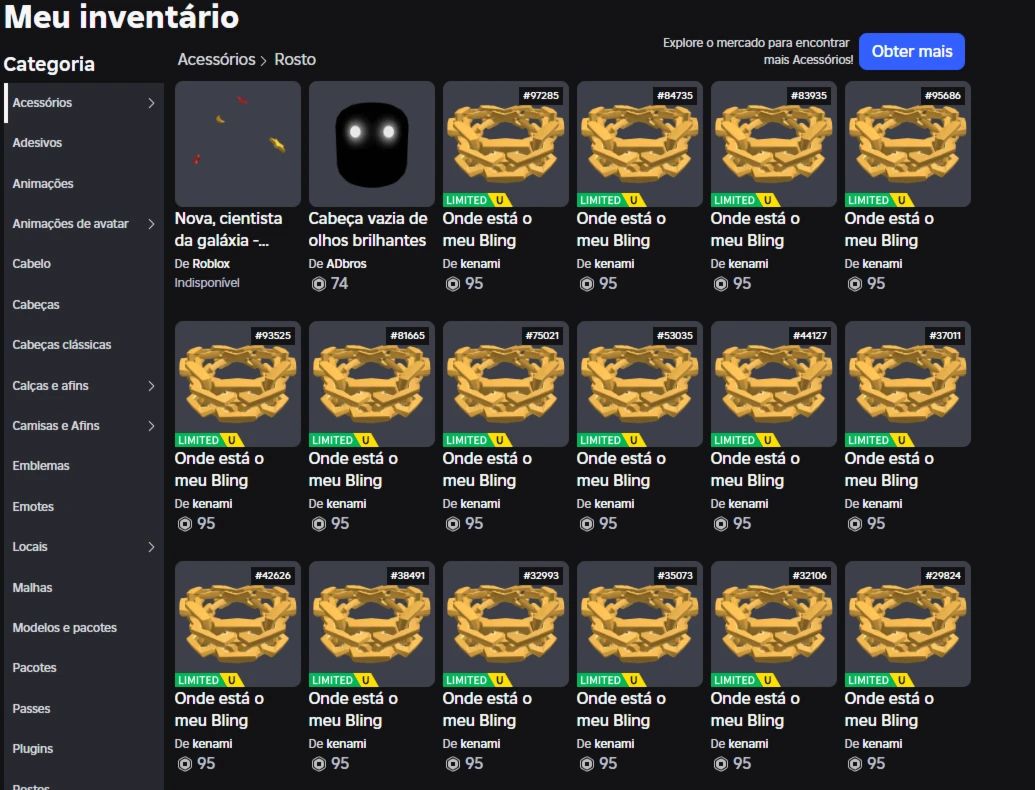Screen dimensions: 1035x790
Task: Click the Robux icon on Bling item #97285
Action: tap(453, 284)
